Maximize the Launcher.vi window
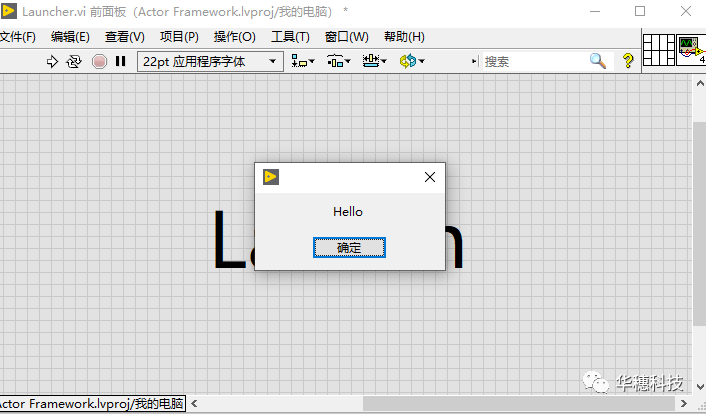Screen dimensions: 706x414 (x=640, y=11)
